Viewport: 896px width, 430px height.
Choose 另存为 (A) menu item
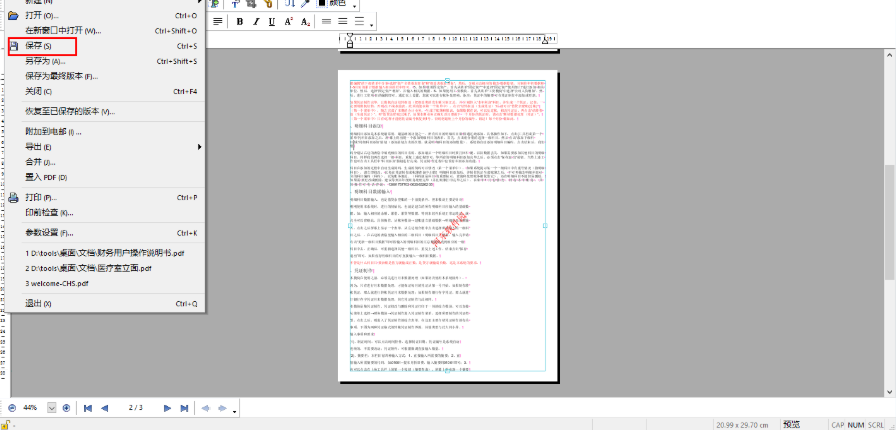[105, 61]
